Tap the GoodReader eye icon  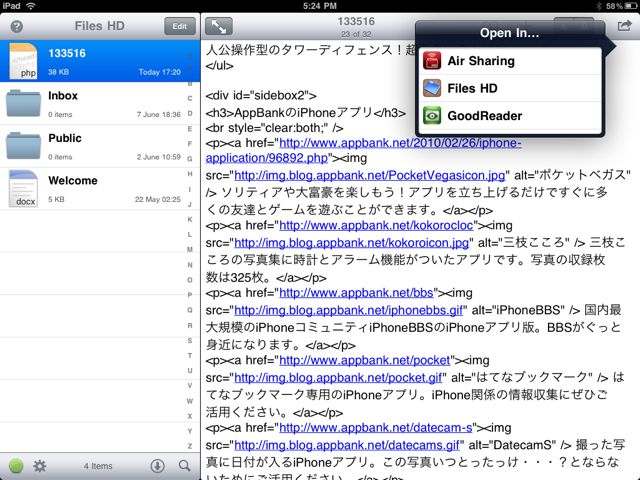point(432,116)
